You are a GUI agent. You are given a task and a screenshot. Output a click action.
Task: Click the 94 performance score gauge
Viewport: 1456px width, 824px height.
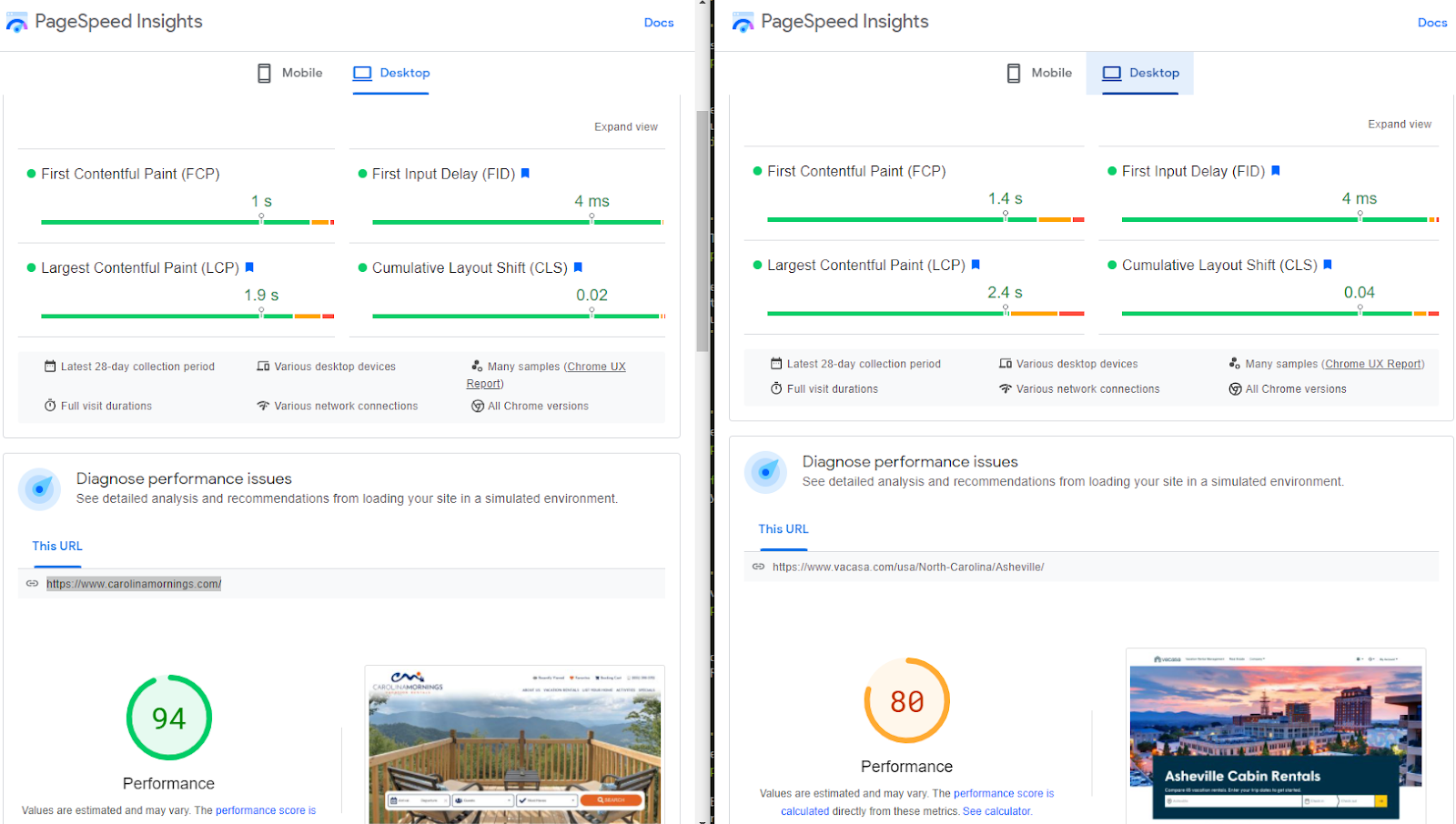tap(169, 718)
